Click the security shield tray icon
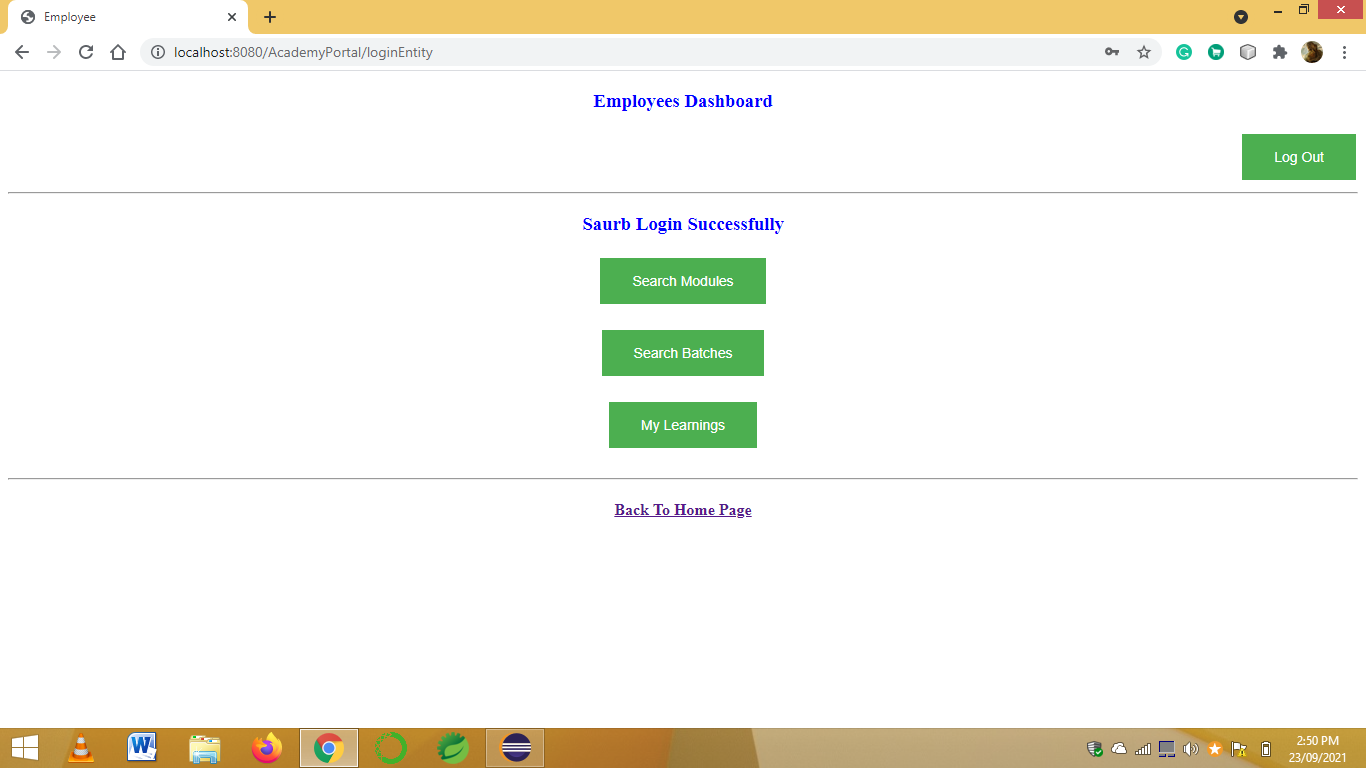This screenshot has width=1366, height=768. (1095, 749)
